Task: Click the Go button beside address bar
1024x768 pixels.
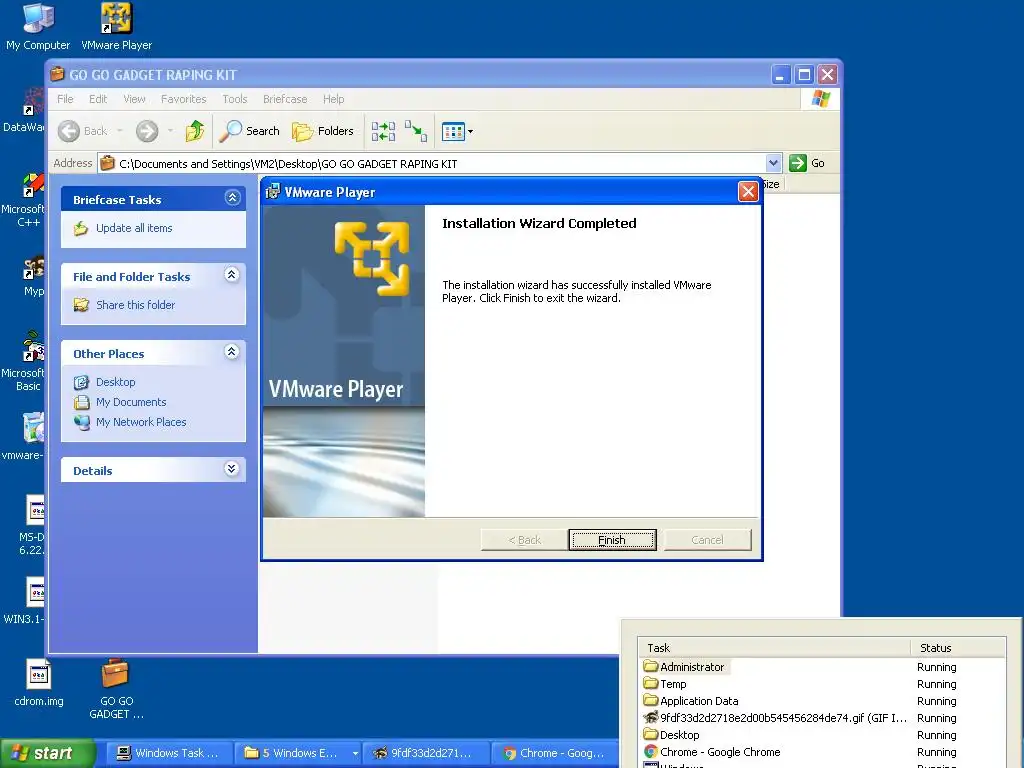Action: point(807,163)
